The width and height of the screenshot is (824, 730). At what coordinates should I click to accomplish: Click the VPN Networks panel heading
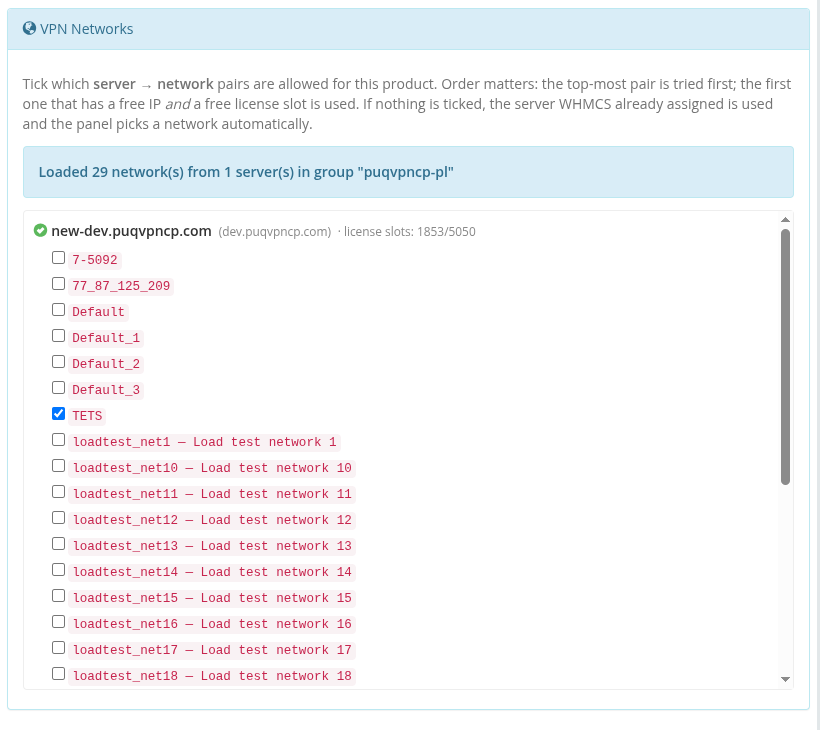pyautogui.click(x=86, y=29)
